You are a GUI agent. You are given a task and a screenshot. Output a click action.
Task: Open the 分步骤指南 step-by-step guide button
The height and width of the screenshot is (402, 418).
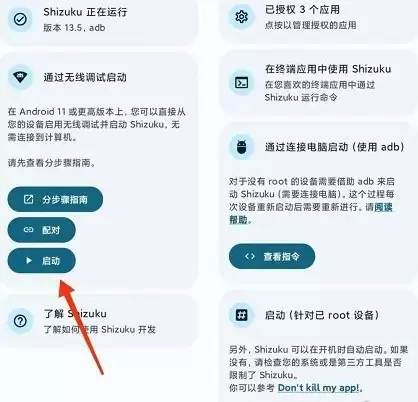click(55, 199)
